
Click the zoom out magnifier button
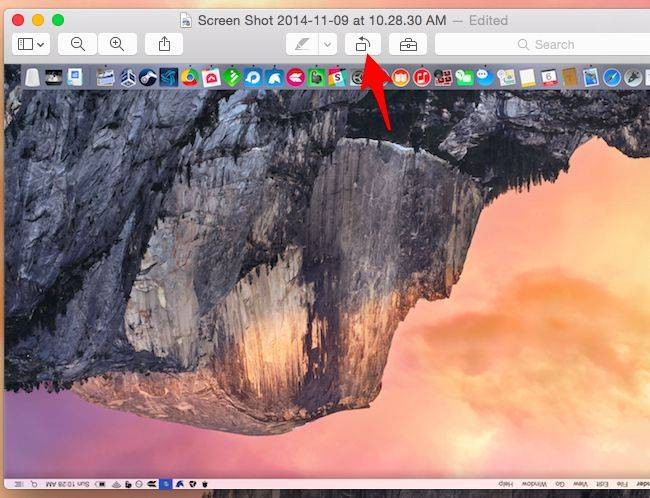point(78,44)
